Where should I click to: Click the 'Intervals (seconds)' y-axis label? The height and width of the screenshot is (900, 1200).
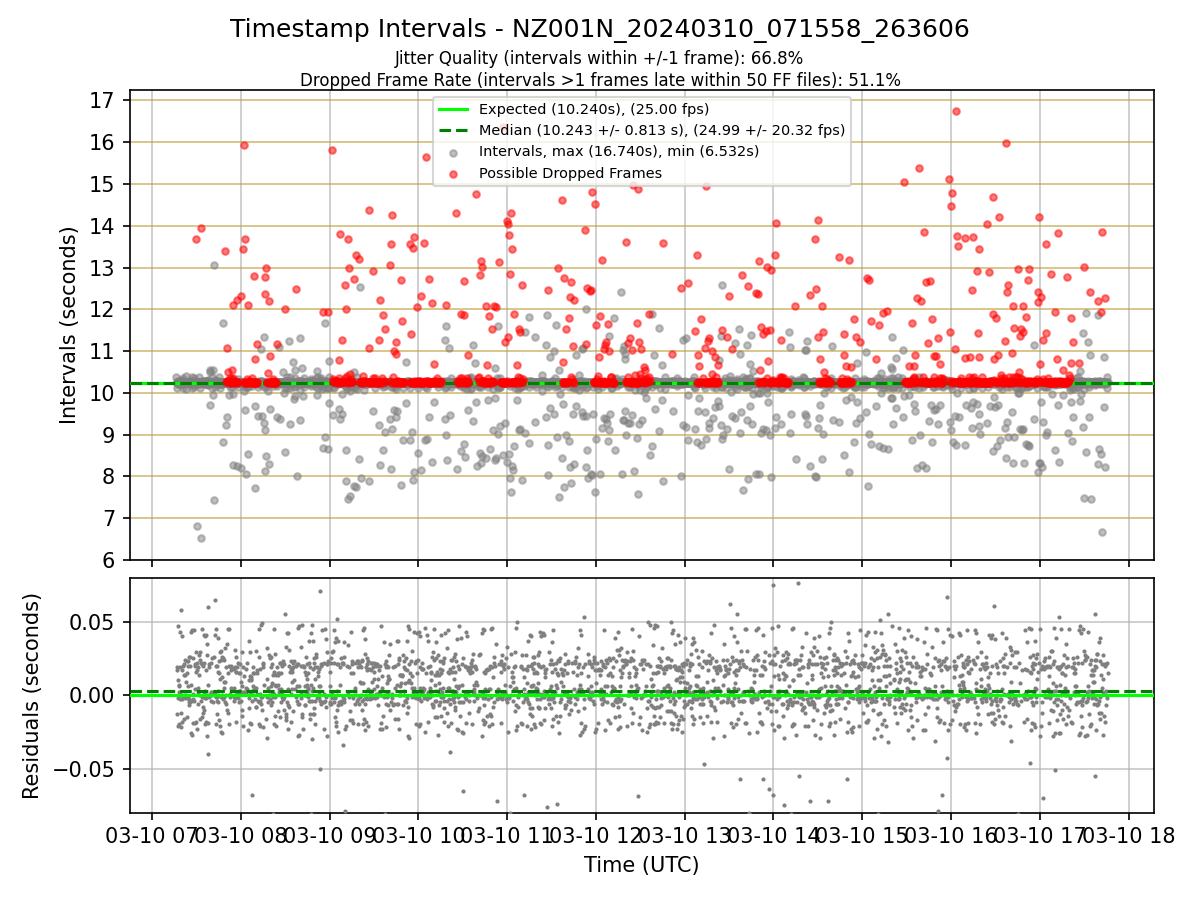pos(69,325)
